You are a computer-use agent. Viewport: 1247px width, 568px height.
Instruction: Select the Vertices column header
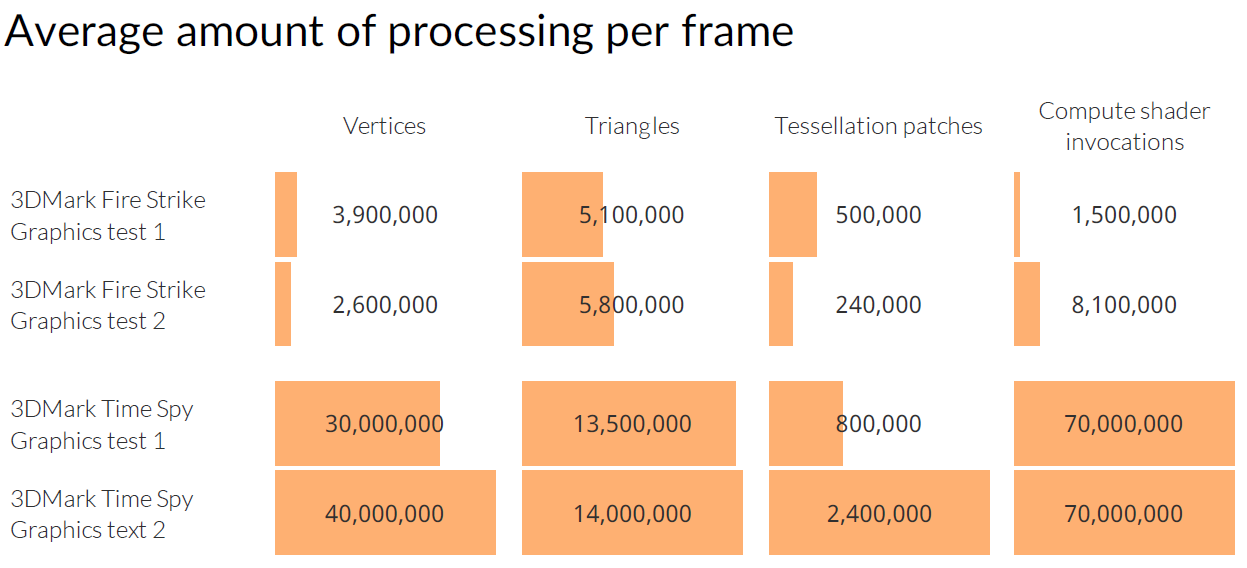pyautogui.click(x=384, y=126)
